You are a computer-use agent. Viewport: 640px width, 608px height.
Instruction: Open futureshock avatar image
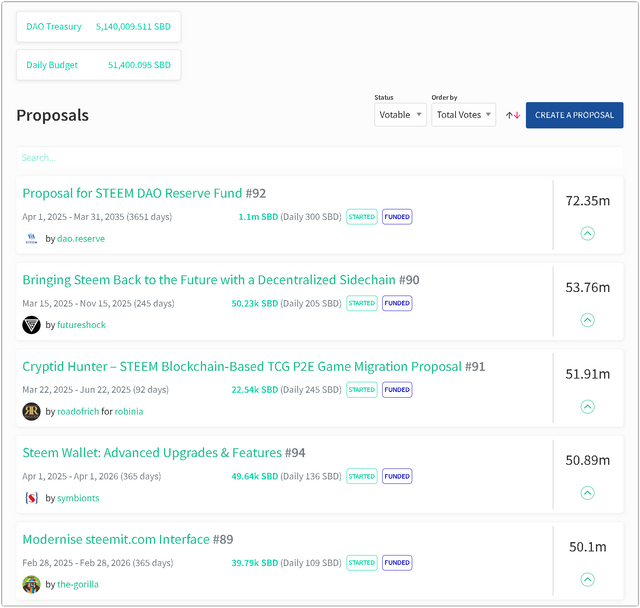coord(31,325)
